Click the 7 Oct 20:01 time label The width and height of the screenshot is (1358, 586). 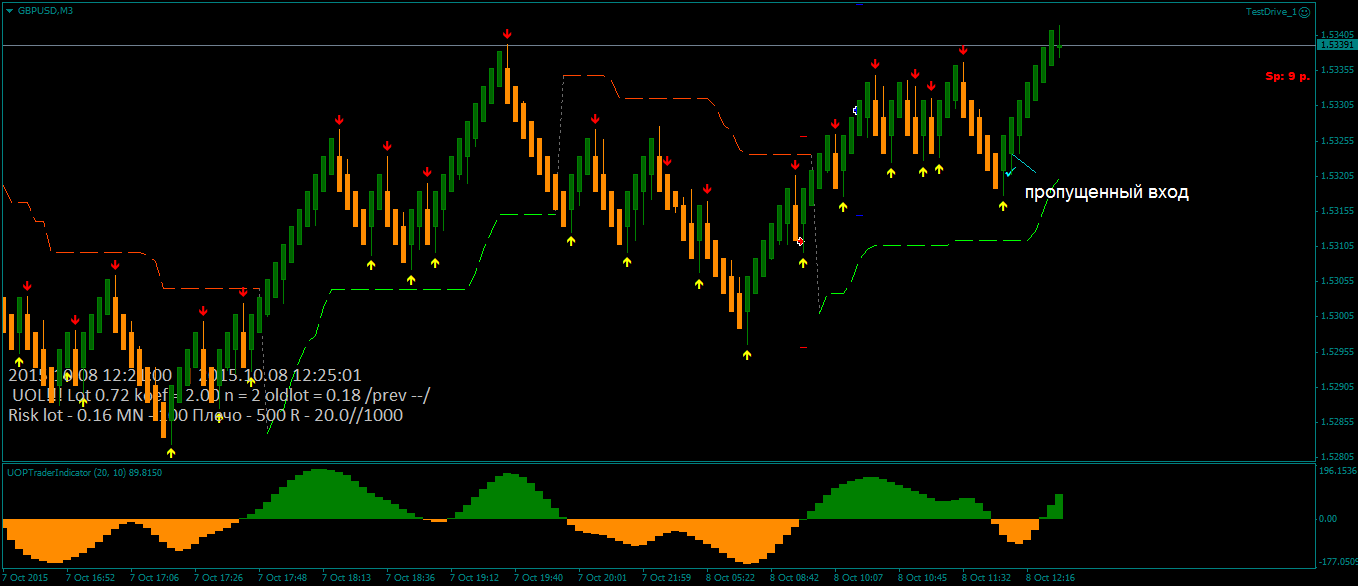coord(603,577)
